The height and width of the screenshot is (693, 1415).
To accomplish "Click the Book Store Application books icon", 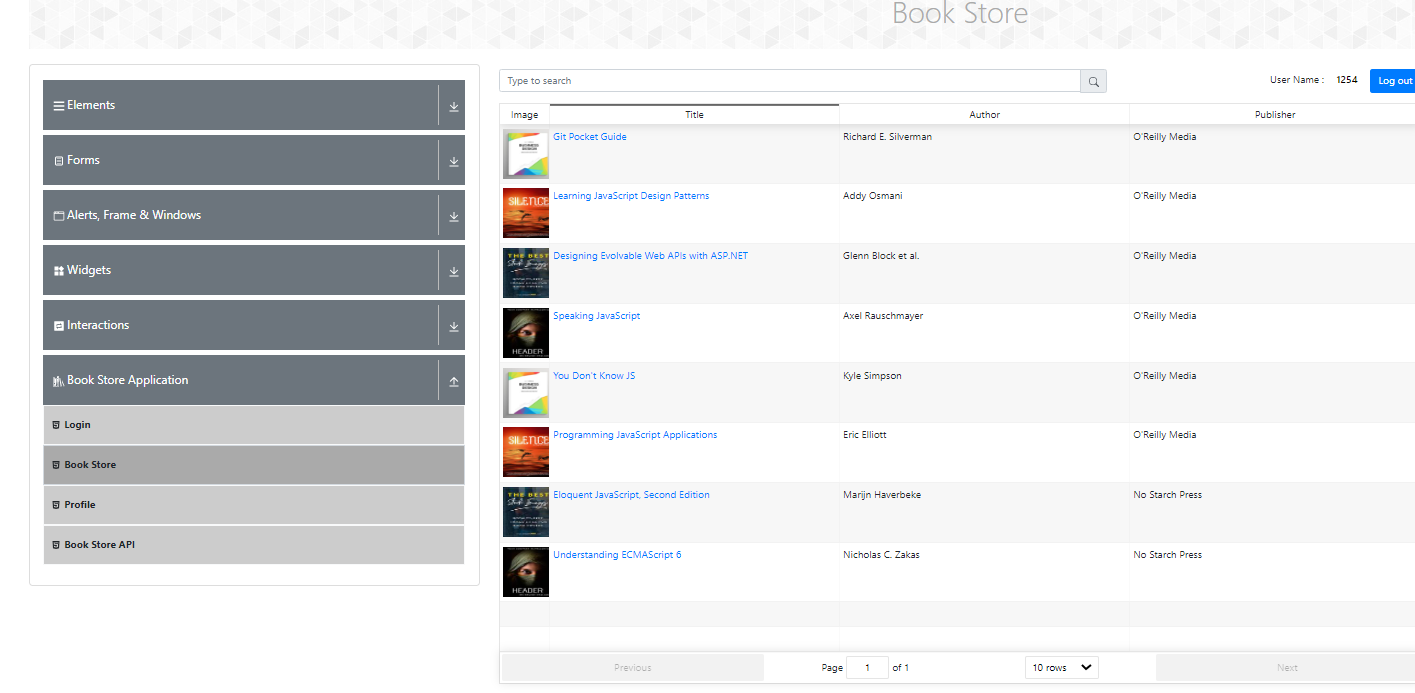I will point(59,381).
